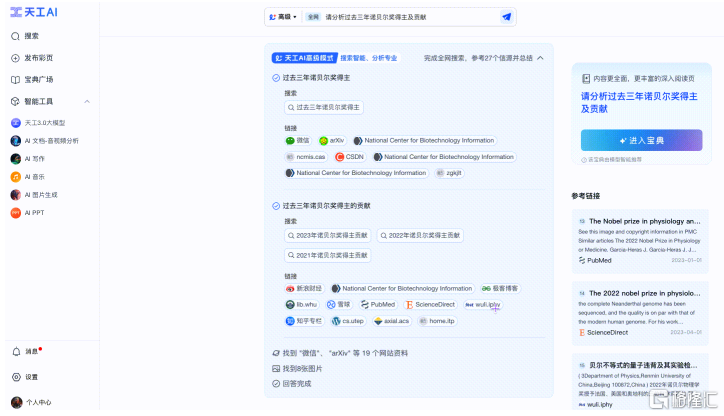Image resolution: width=724 pixels, height=416 pixels.
Task: Open AI 写作 tool
Action: tap(28, 159)
